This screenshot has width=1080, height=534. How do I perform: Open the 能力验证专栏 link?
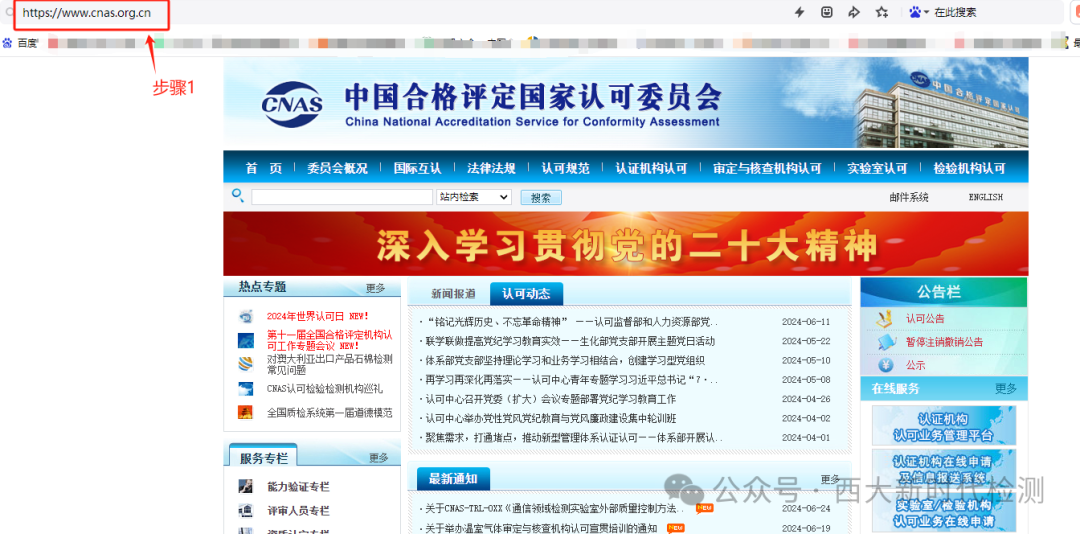298,487
